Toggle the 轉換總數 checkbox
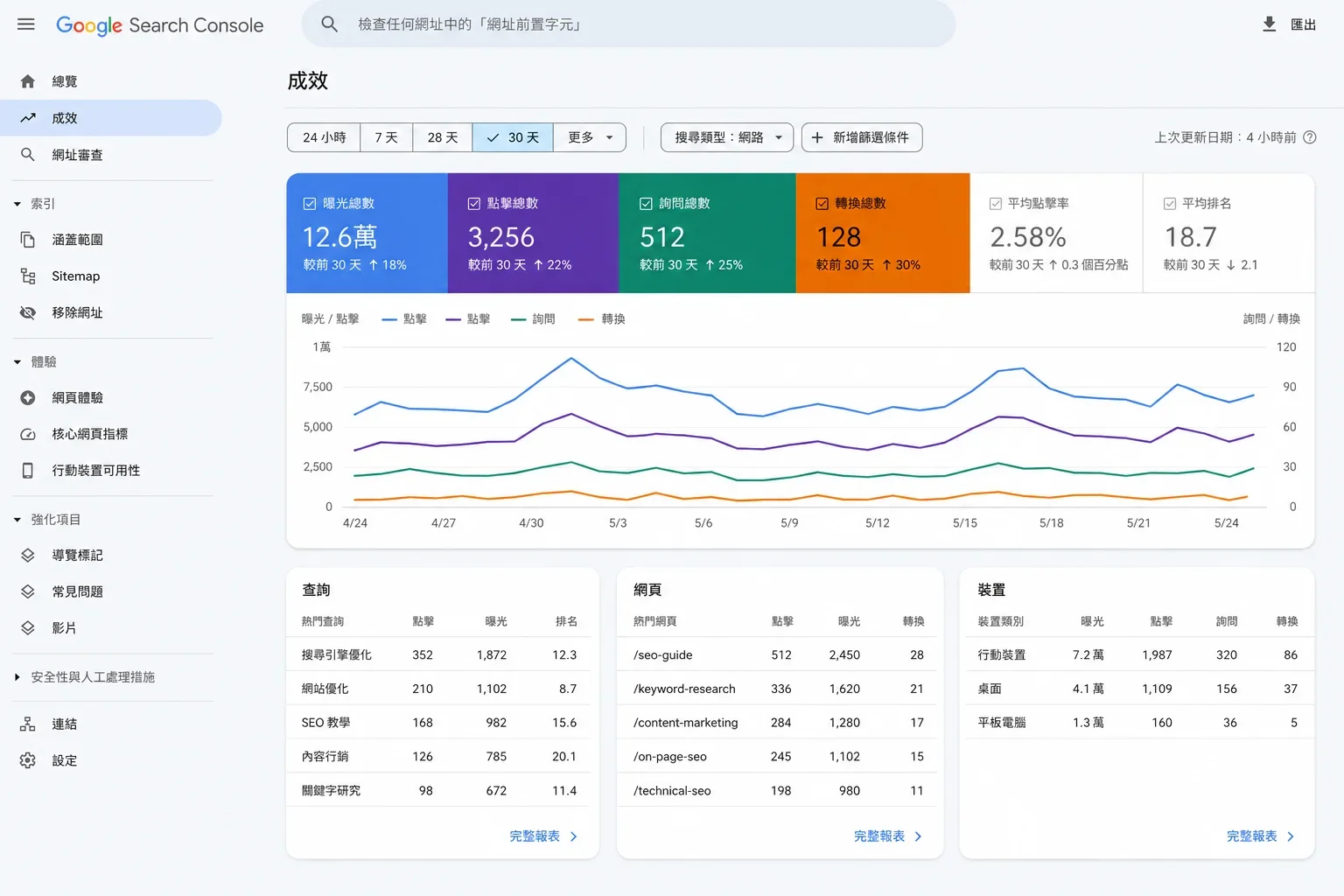This screenshot has width=1344, height=896. click(822, 204)
